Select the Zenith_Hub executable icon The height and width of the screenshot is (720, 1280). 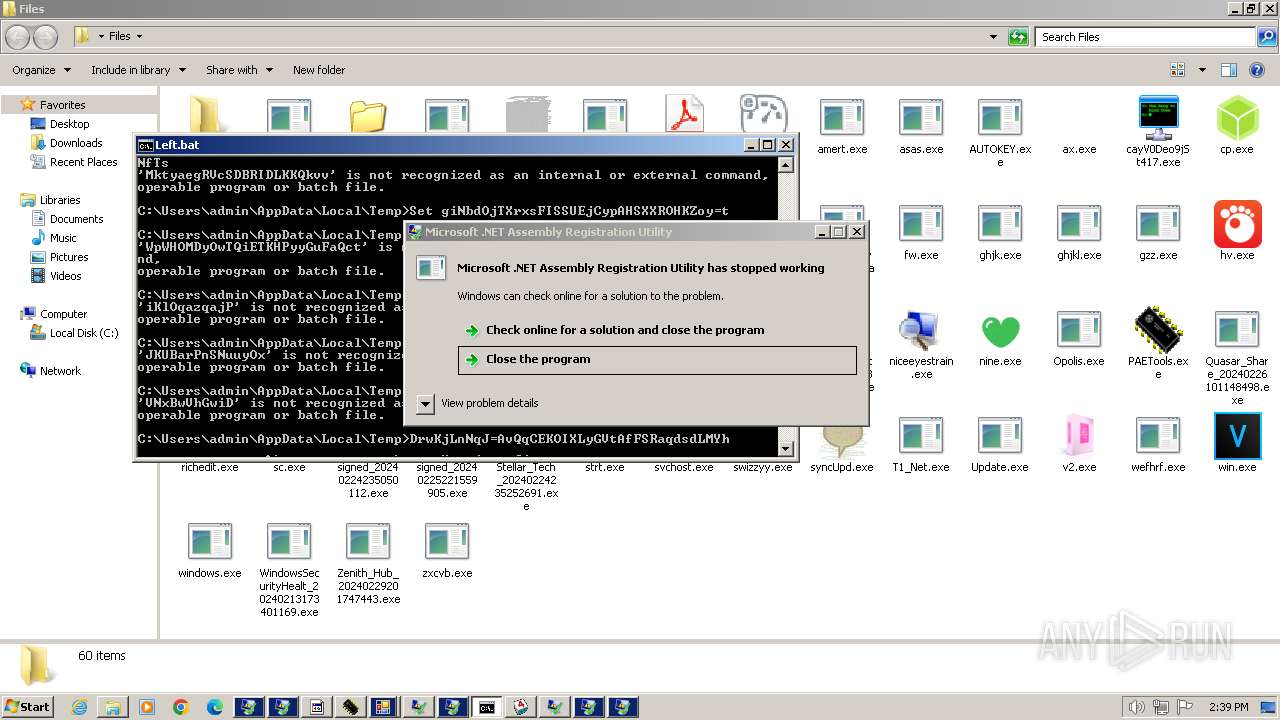(x=368, y=542)
